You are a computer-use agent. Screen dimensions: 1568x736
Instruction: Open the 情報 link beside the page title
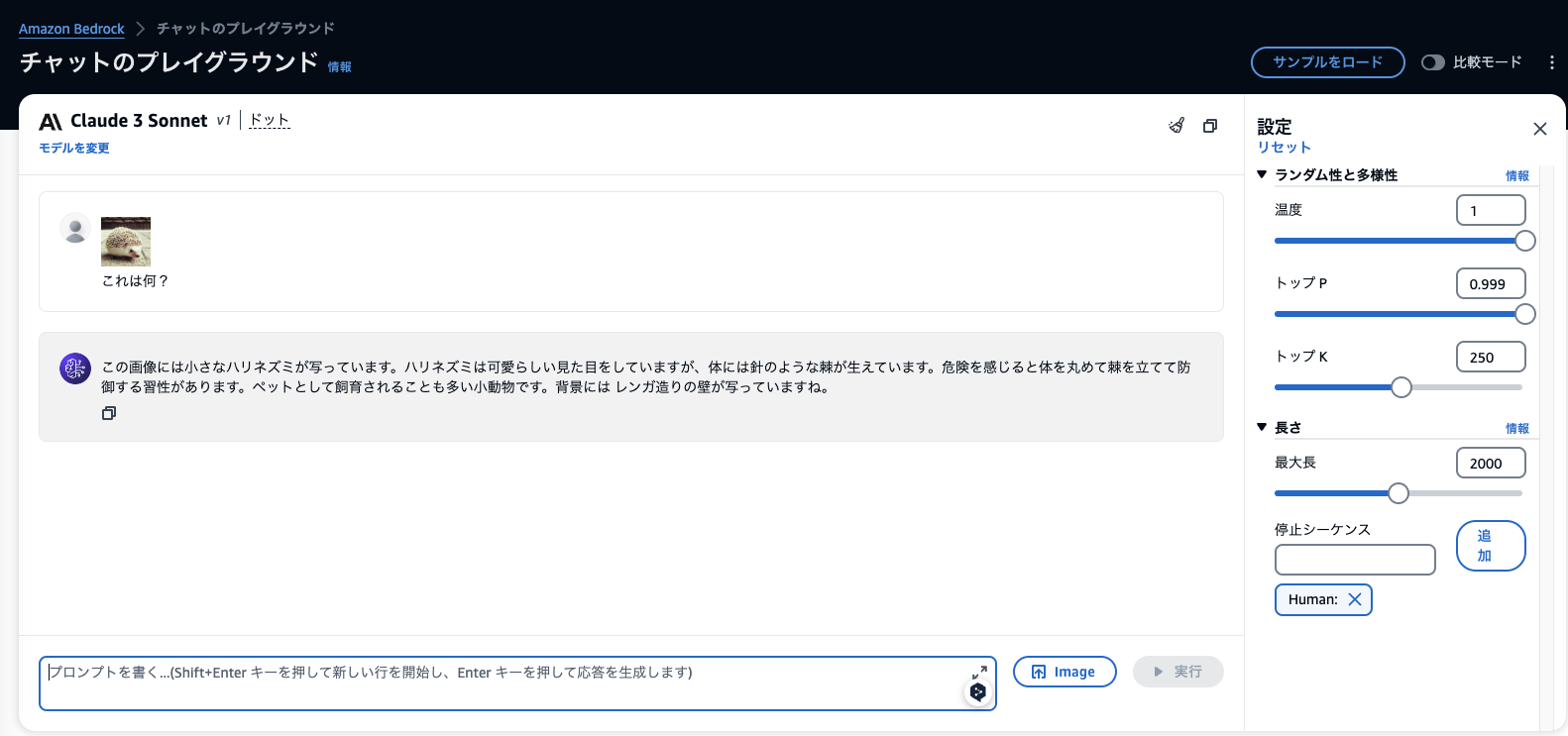click(x=340, y=66)
